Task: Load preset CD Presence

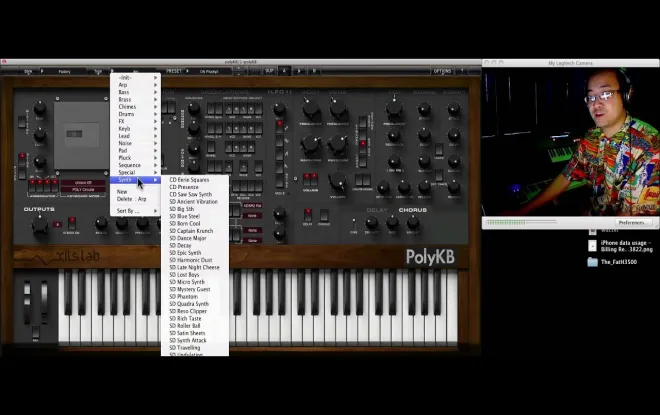Action: (x=195, y=187)
